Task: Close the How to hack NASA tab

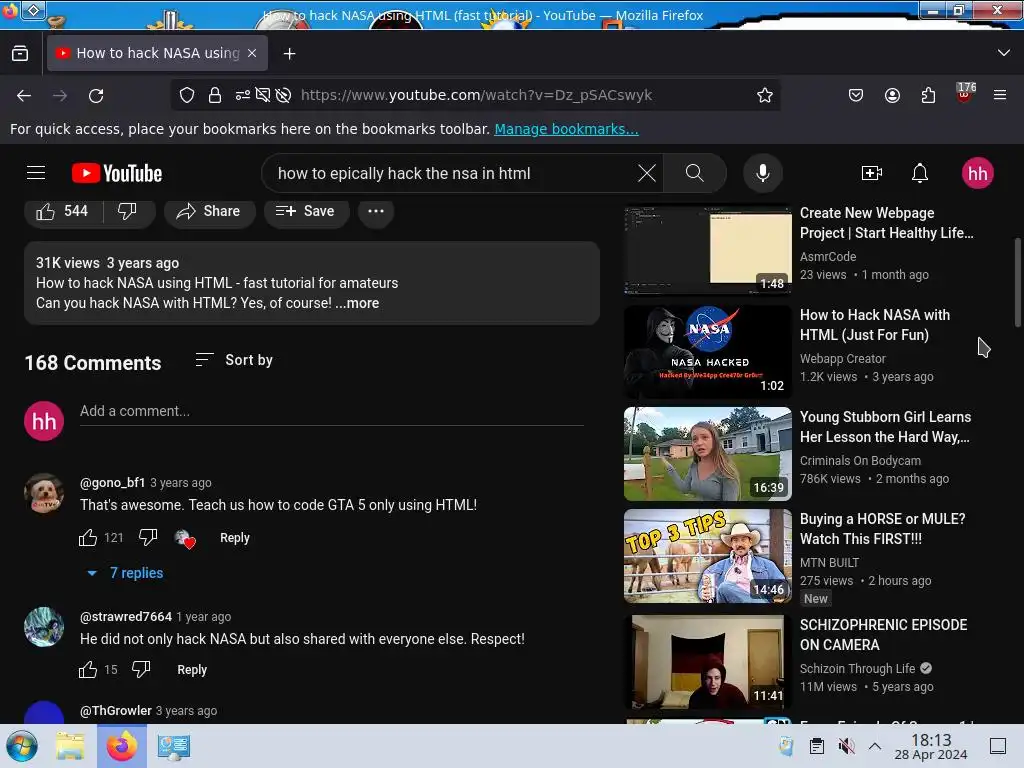Action: pos(252,53)
